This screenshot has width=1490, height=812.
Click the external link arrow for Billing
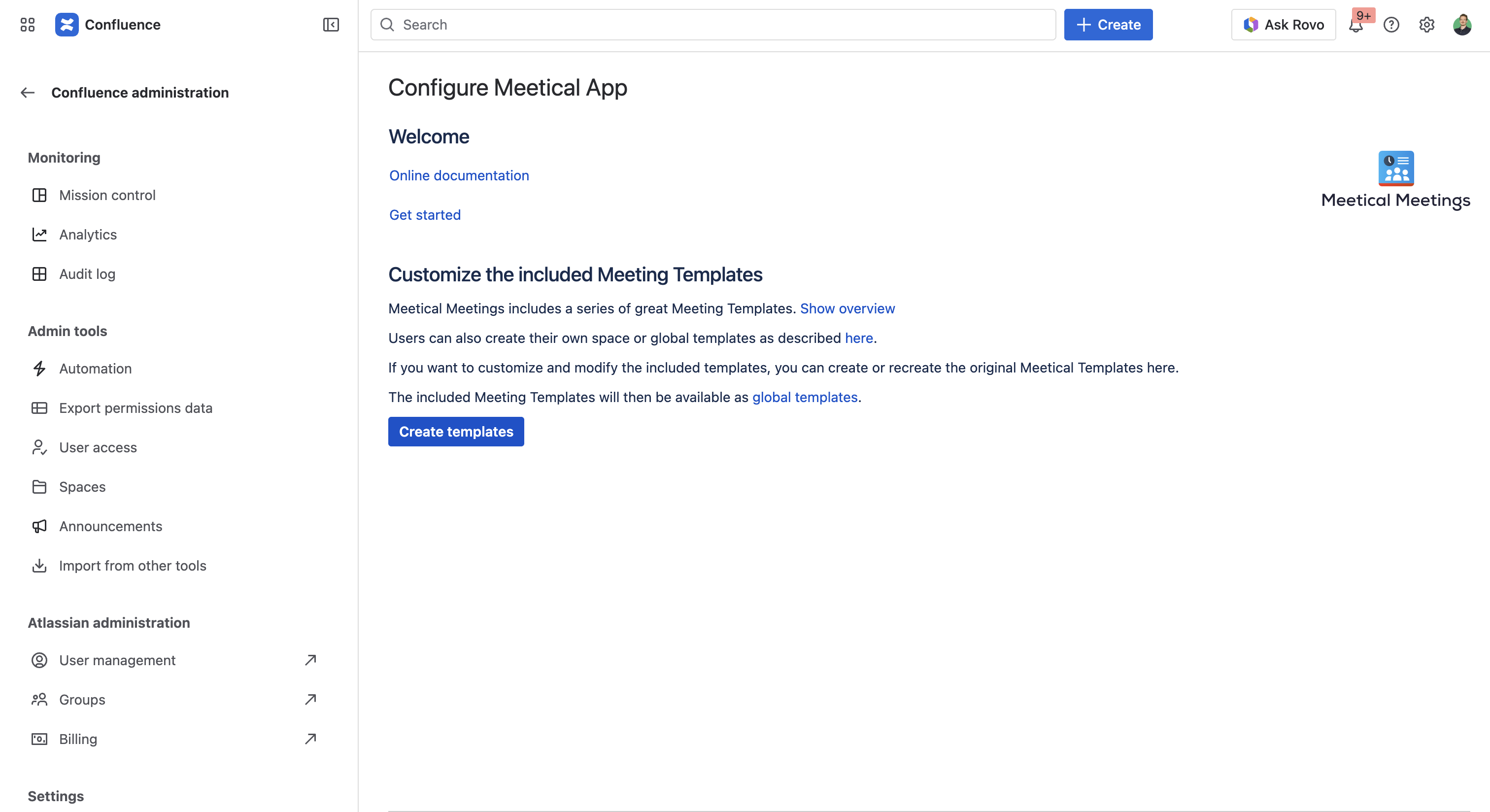[310, 739]
